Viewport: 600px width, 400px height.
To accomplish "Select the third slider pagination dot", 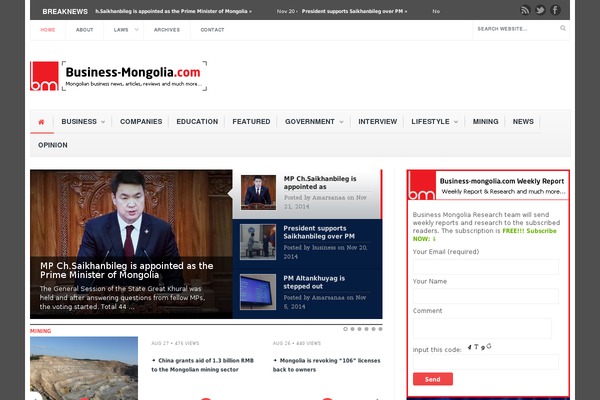I will [x=359, y=329].
